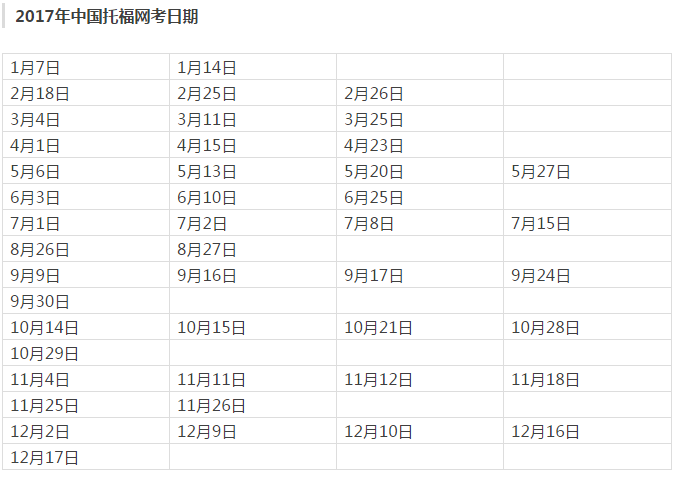Select the 1月14日 date cell
The height and width of the screenshot is (477, 677).
click(x=253, y=67)
